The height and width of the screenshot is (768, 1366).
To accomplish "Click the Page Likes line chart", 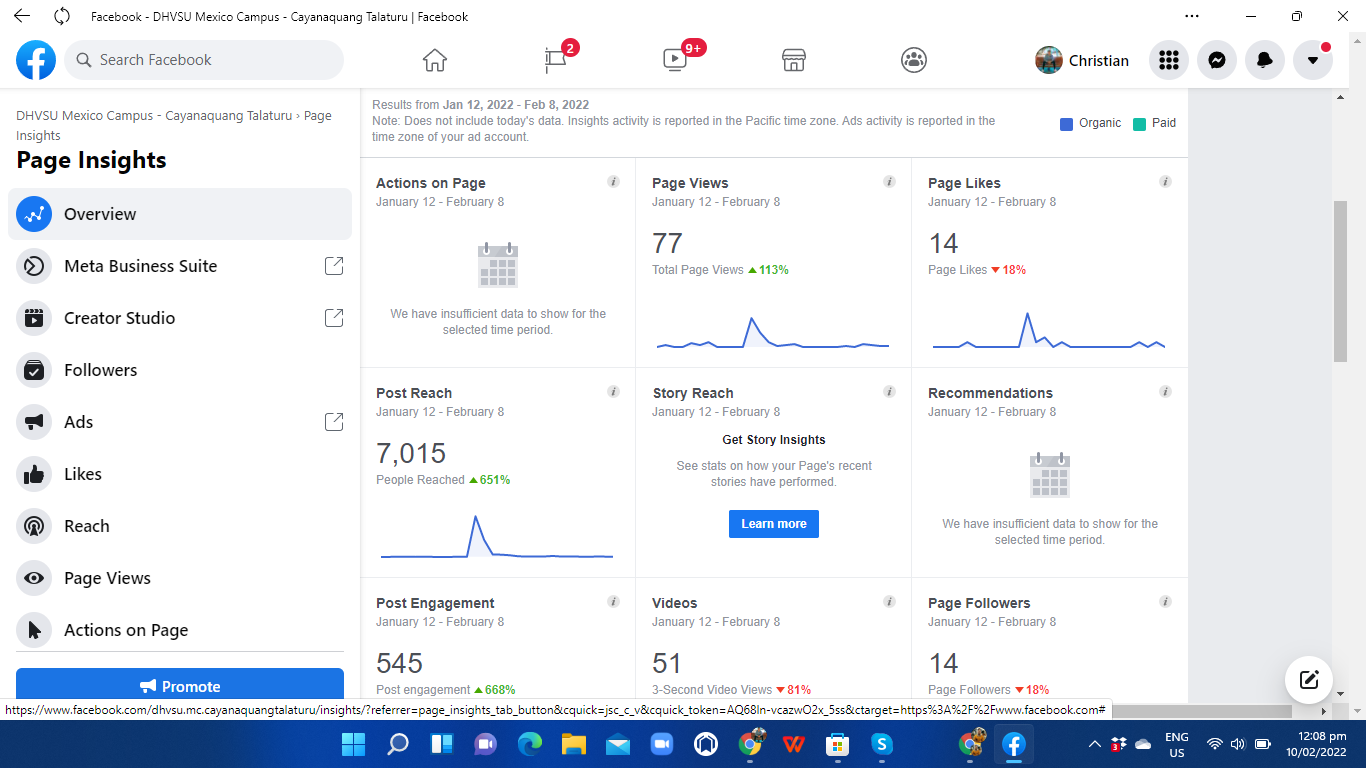I will [1049, 332].
